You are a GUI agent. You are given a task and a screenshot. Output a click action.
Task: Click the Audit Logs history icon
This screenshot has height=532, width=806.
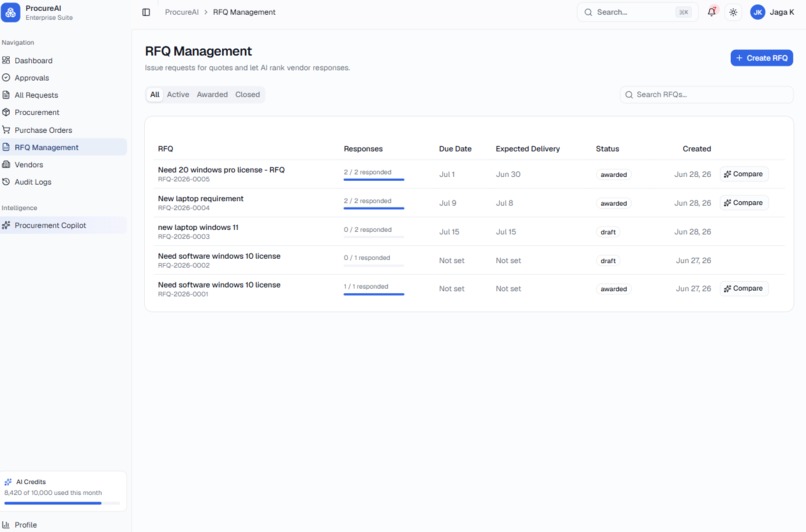coord(6,181)
